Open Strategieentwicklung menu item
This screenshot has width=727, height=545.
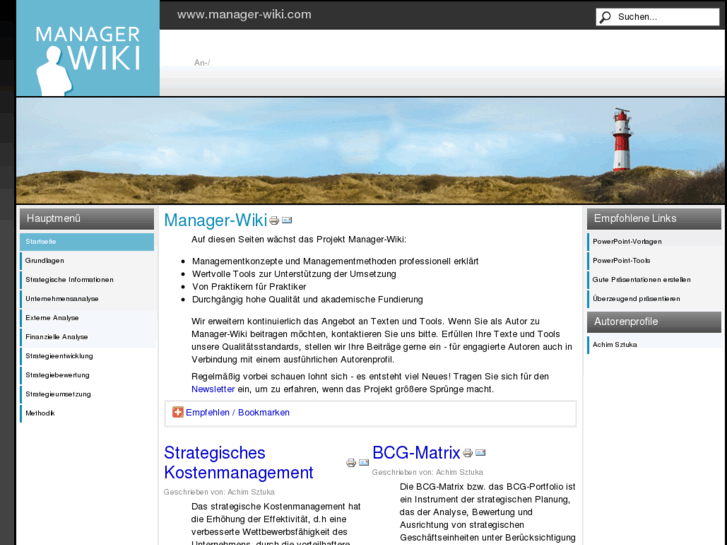pos(87,356)
